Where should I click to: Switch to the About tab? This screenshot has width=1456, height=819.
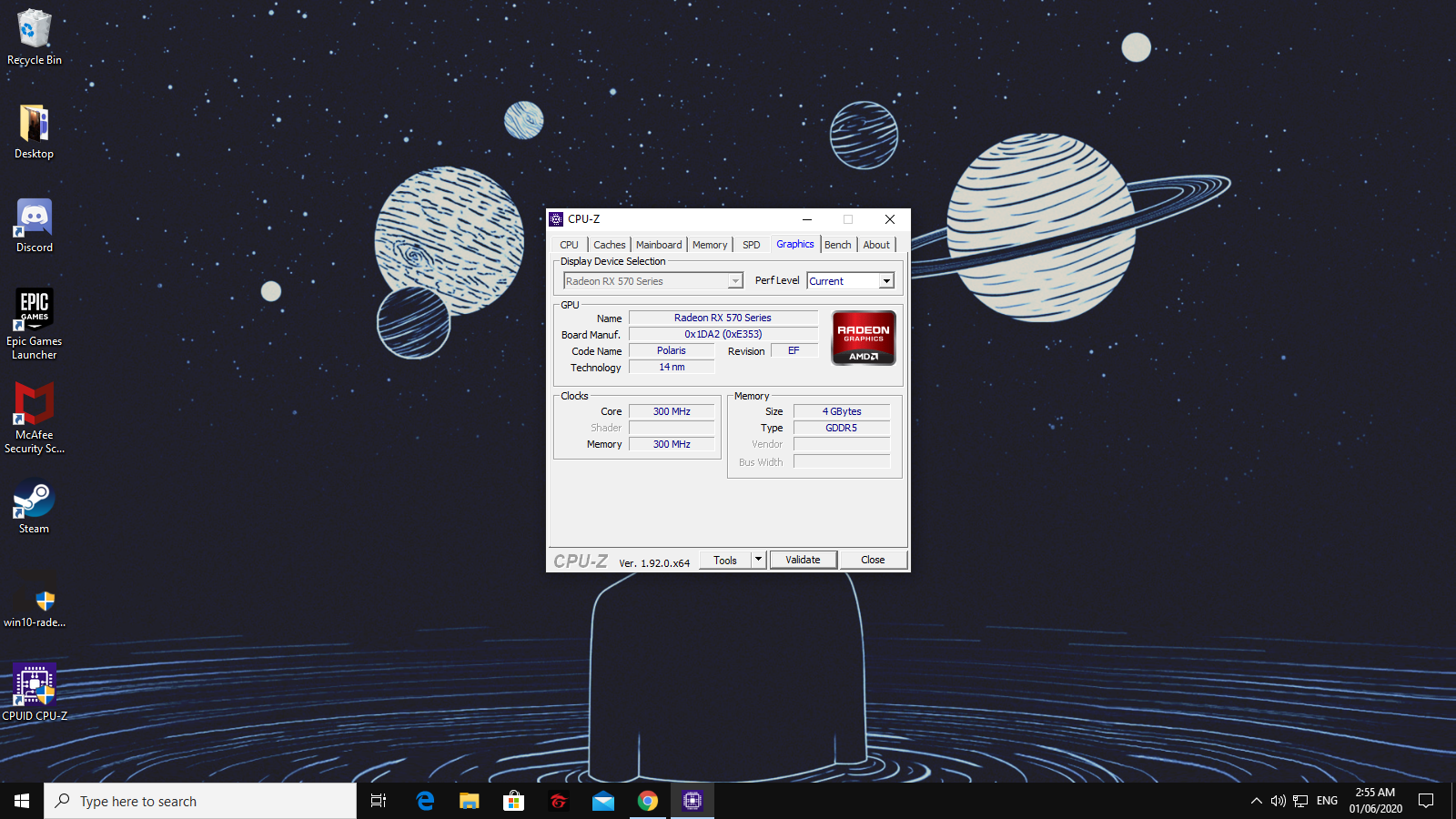[876, 245]
